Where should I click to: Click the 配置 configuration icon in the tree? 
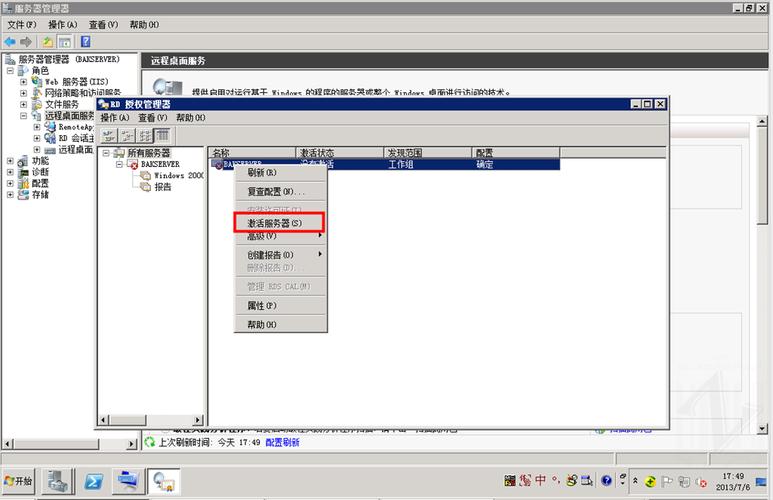tap(23, 183)
